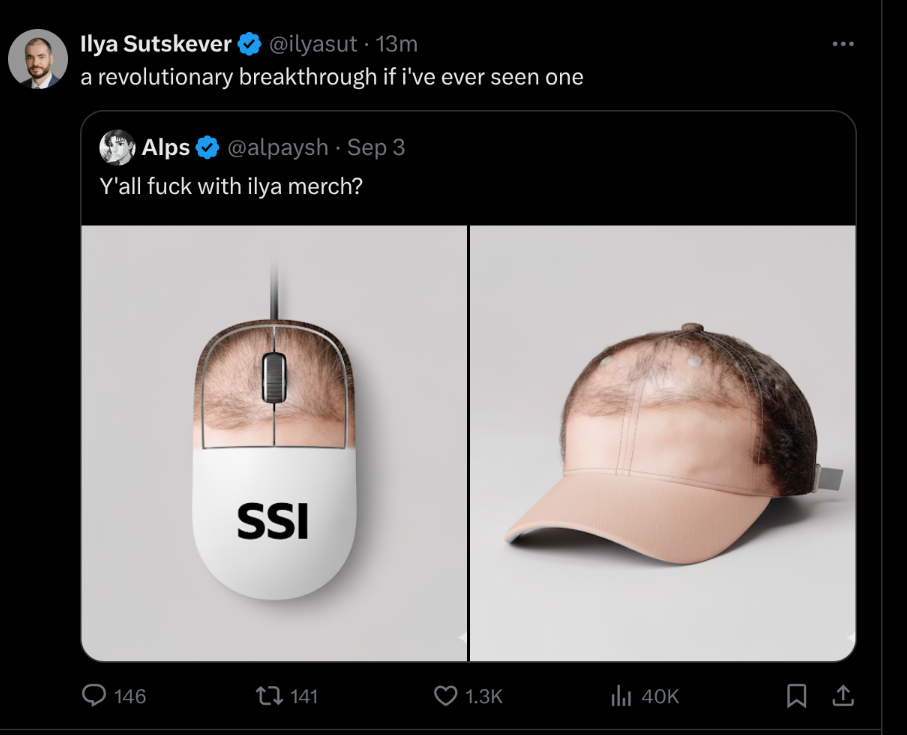Click the @ilyasut handle
The height and width of the screenshot is (735, 907).
[x=312, y=44]
